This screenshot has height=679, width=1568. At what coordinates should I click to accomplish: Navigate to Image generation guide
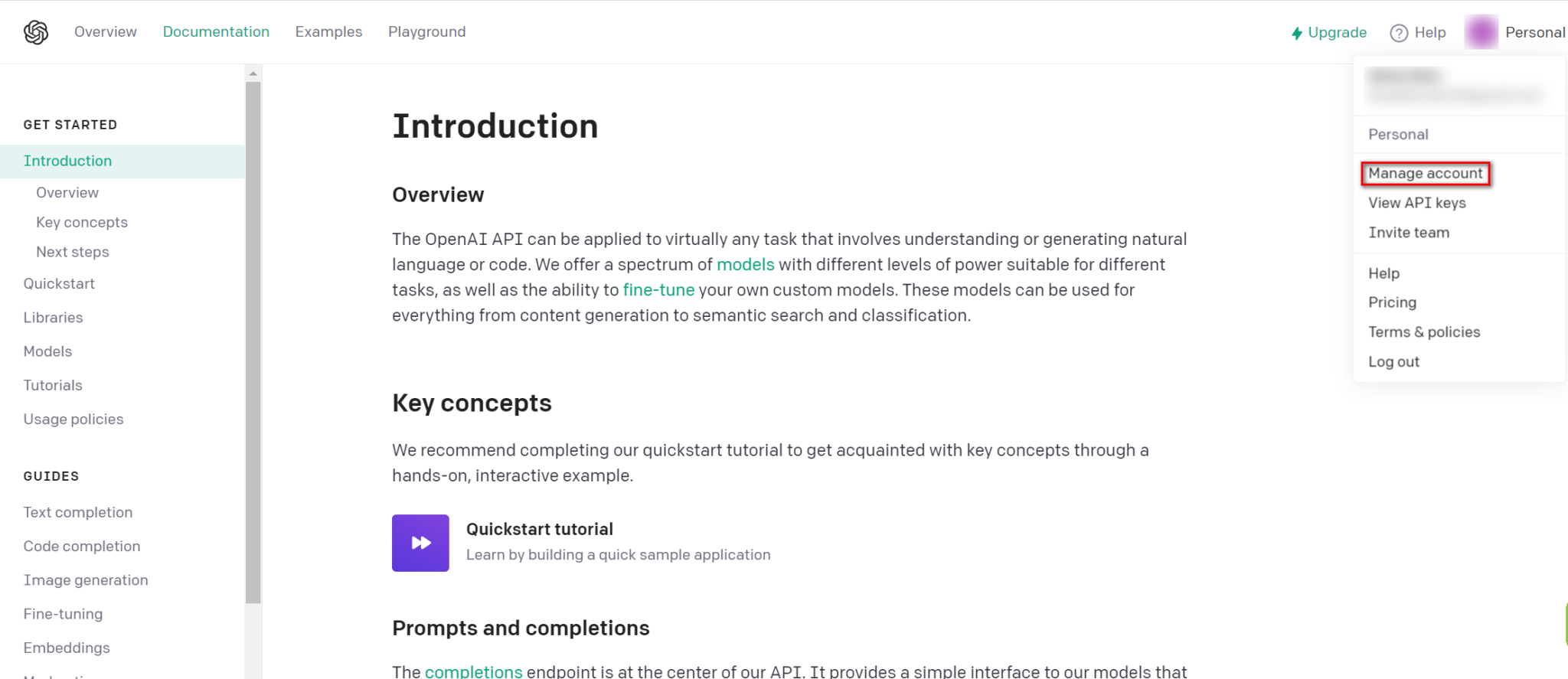pyautogui.click(x=86, y=580)
